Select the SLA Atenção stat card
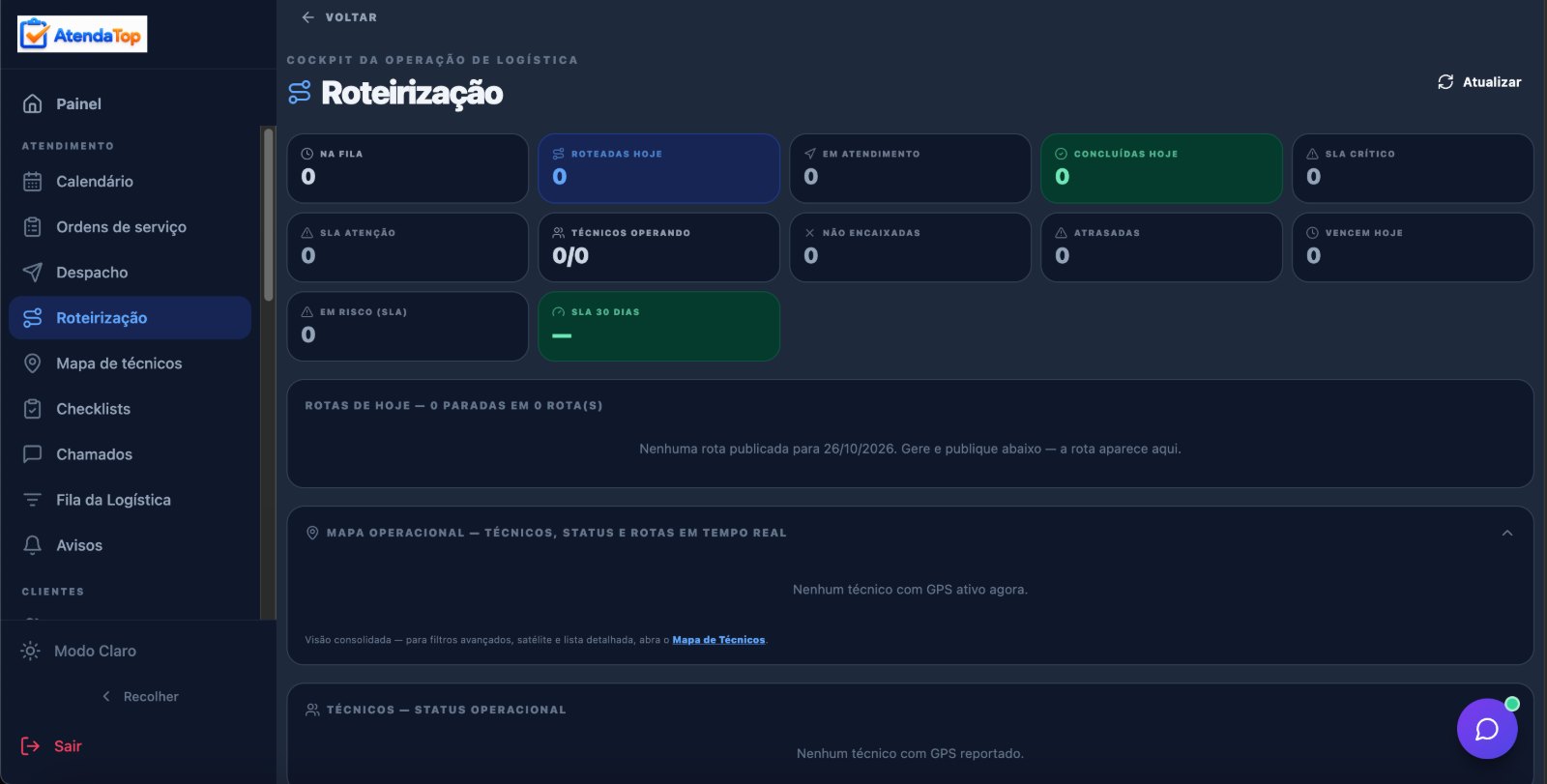The height and width of the screenshot is (784, 1547). tap(407, 247)
